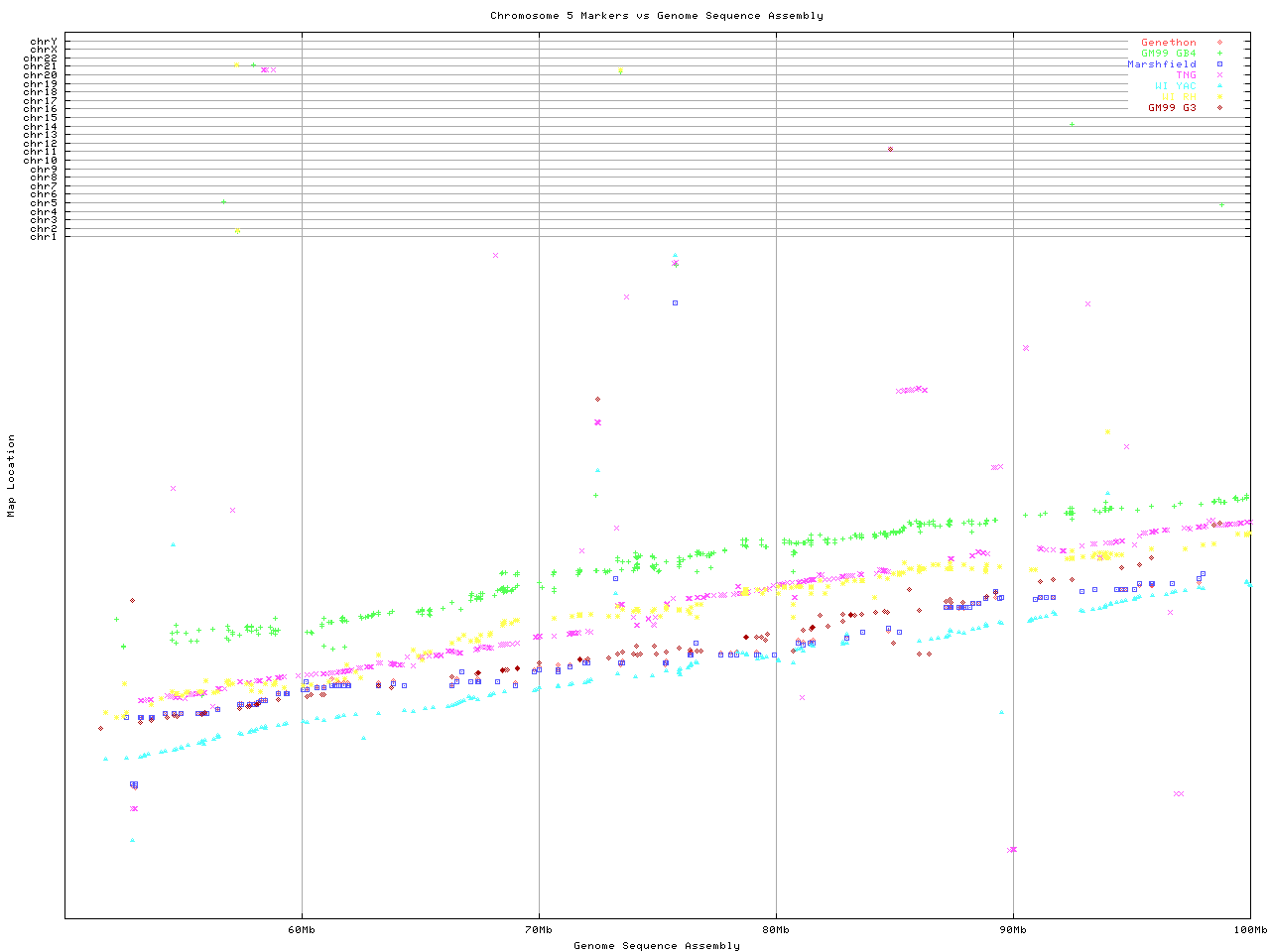This screenshot has width=1270, height=952.
Task: Click the green plus marker beside GM99 GB4
Action: click(x=1219, y=54)
